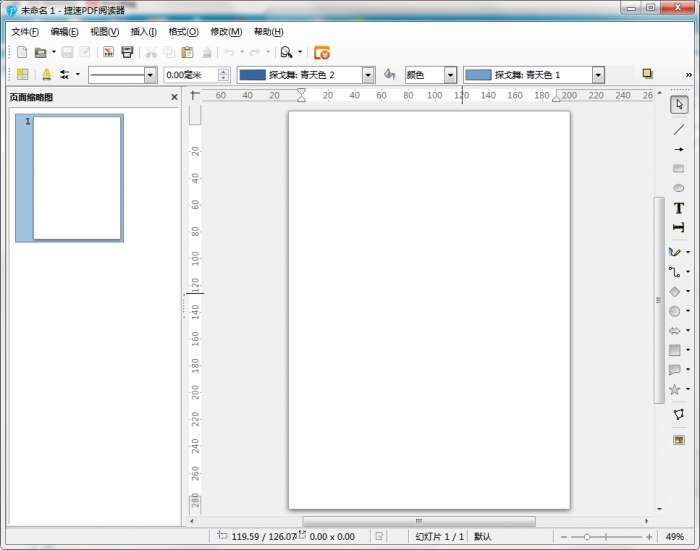Click the zoom slider in status bar
The image size is (700, 550).
(604, 537)
